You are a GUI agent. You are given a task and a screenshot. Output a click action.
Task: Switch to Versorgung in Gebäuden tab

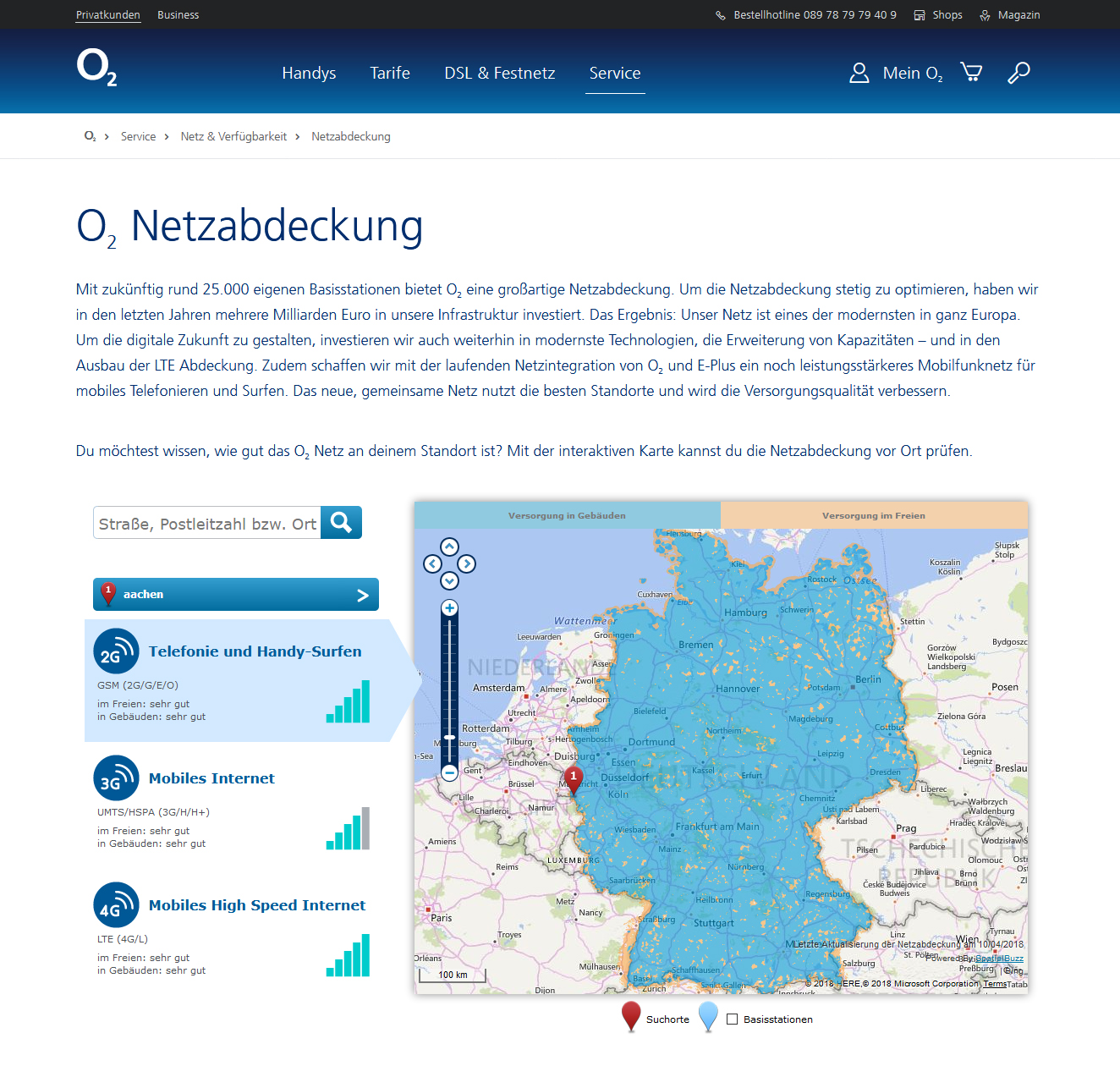click(567, 515)
